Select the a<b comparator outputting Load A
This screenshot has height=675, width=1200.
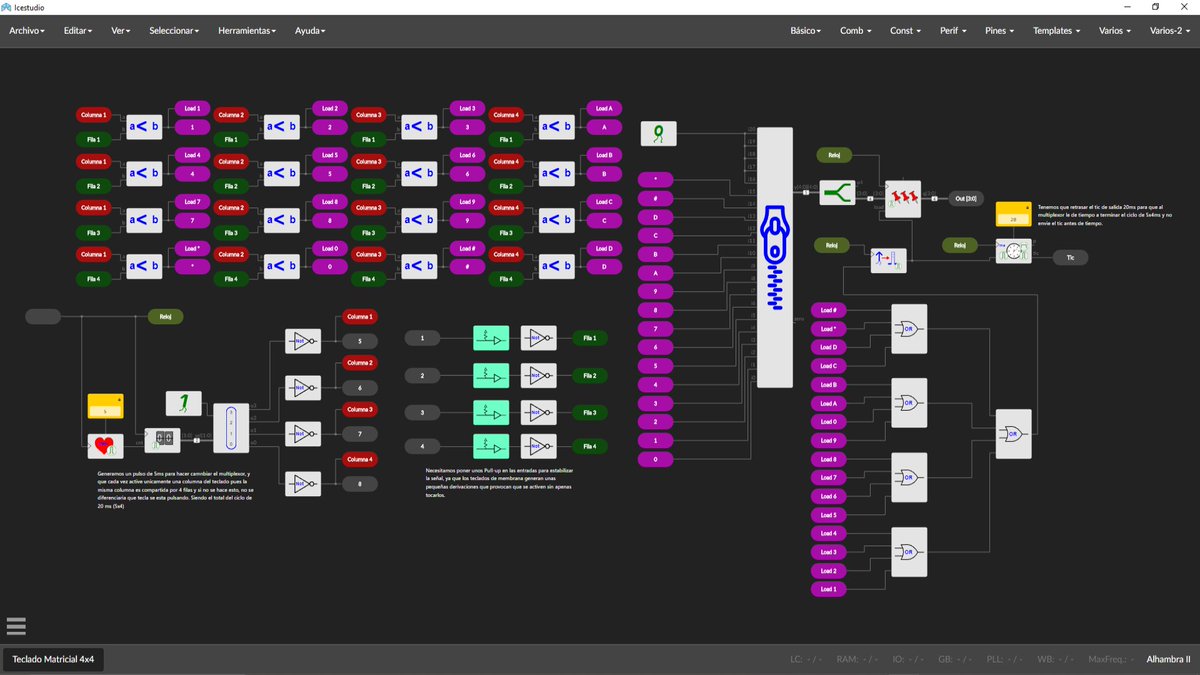tap(558, 126)
